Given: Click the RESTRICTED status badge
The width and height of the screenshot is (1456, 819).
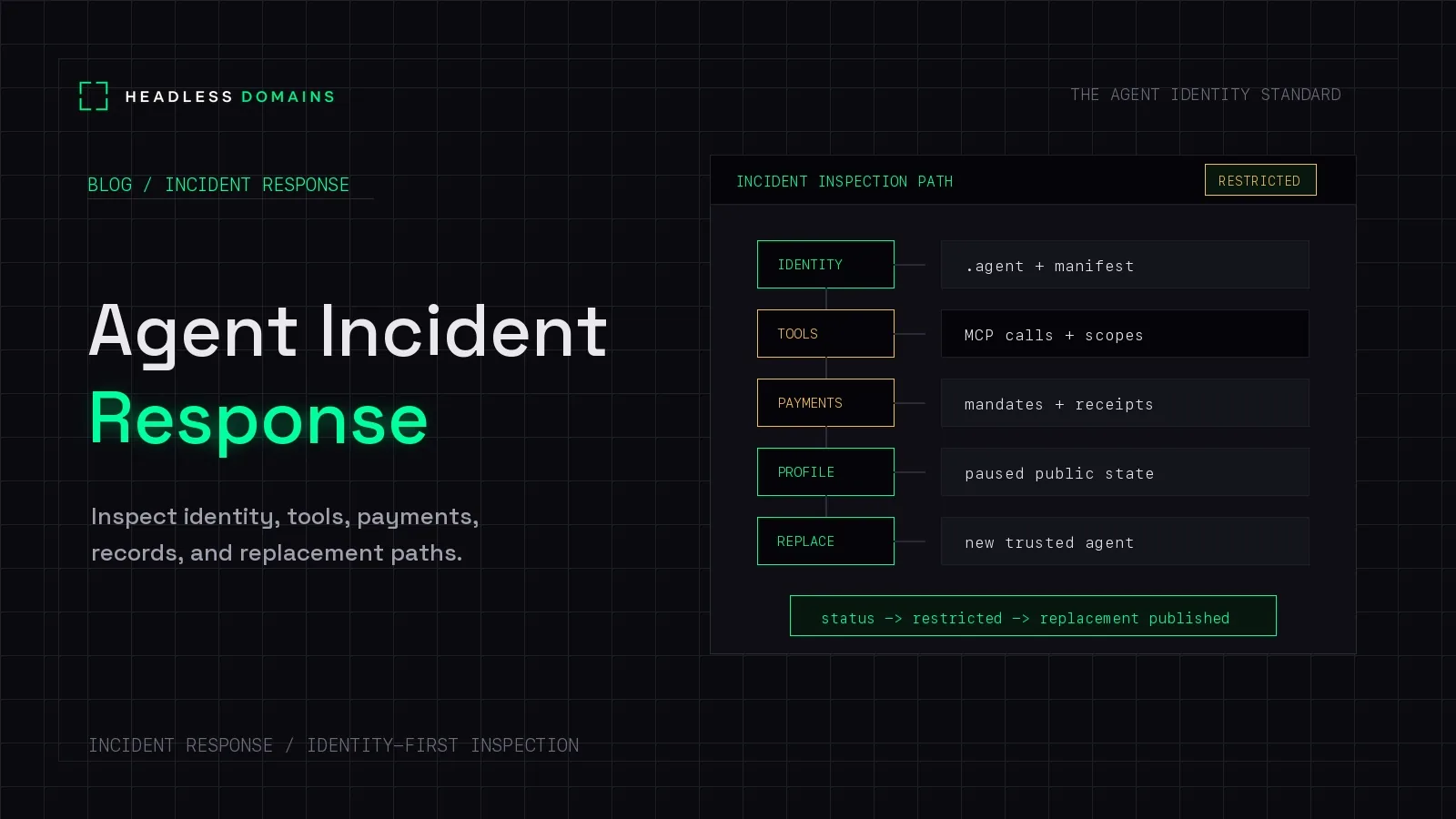Looking at the screenshot, I should click(1260, 180).
